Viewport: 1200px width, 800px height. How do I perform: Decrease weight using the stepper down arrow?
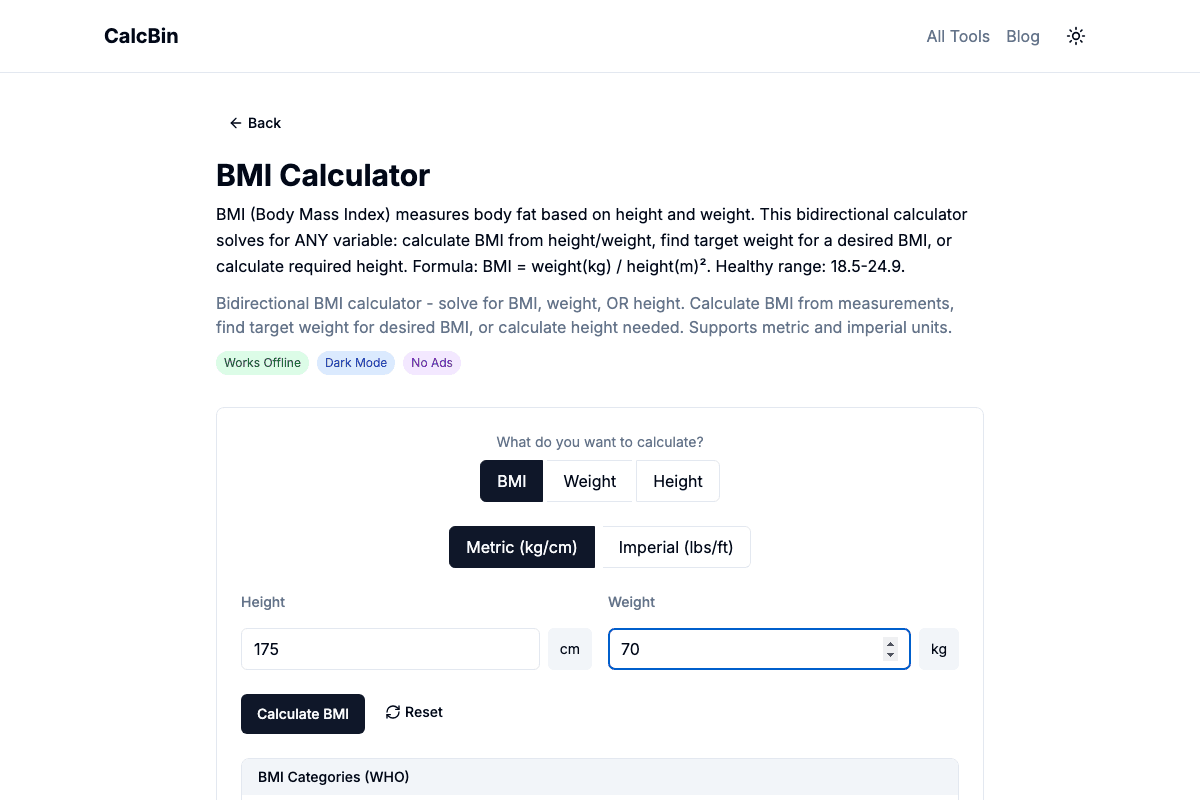[x=890, y=654]
